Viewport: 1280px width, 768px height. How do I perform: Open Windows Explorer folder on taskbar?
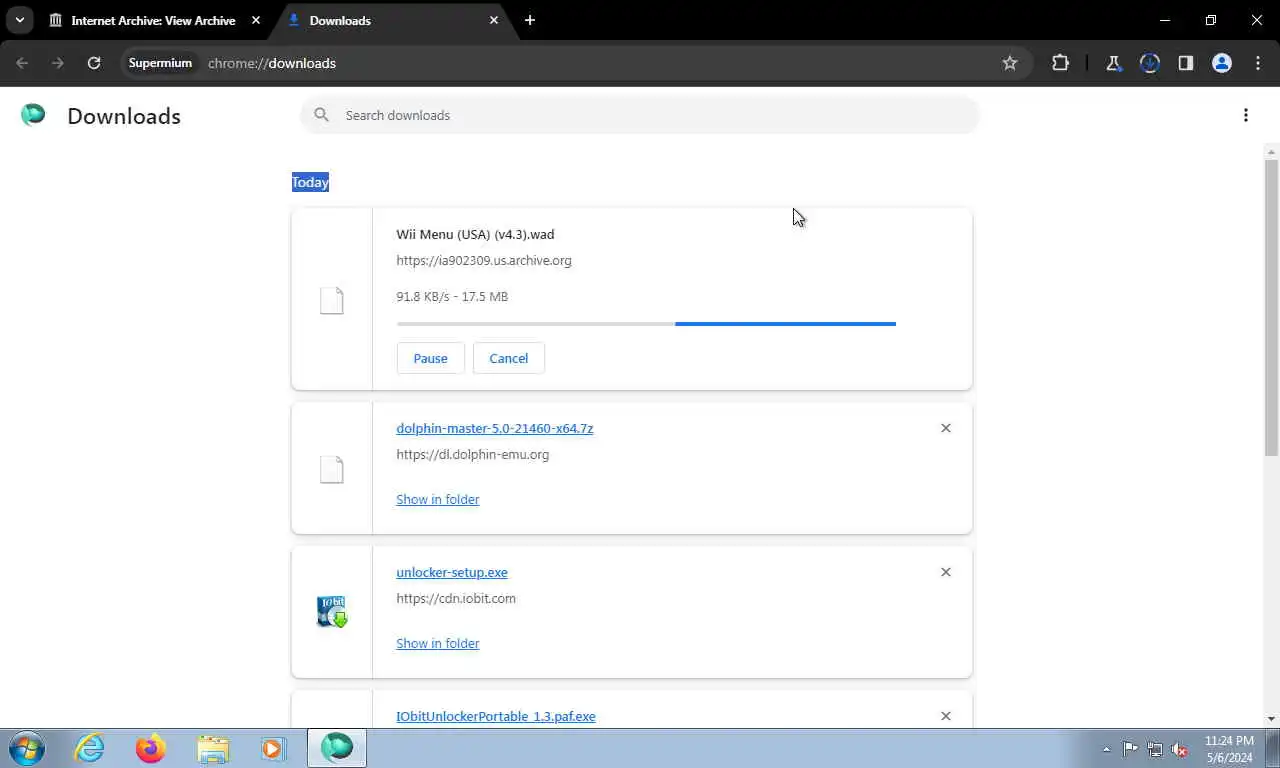coord(212,748)
